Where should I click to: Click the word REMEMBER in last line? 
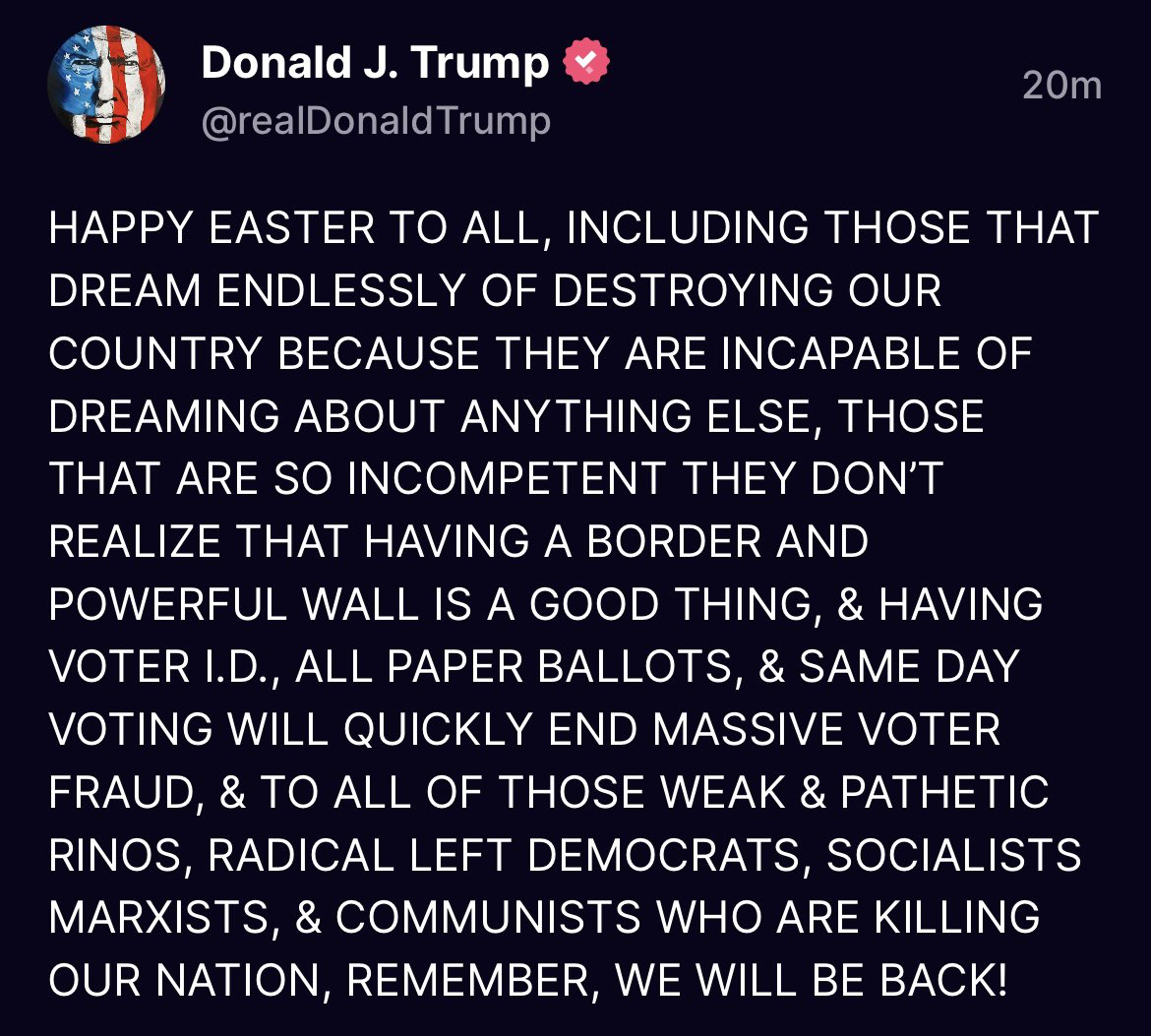click(x=467, y=981)
